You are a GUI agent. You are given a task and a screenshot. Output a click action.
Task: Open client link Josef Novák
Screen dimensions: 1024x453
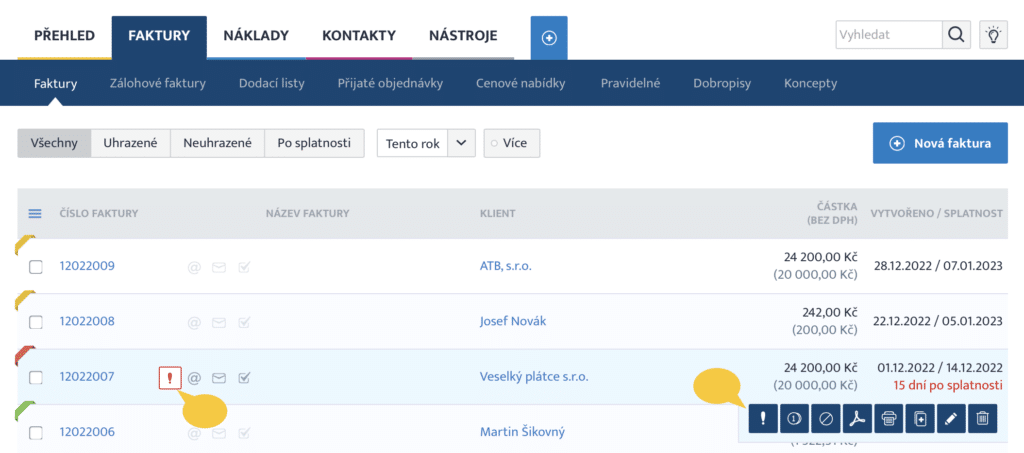(x=513, y=321)
